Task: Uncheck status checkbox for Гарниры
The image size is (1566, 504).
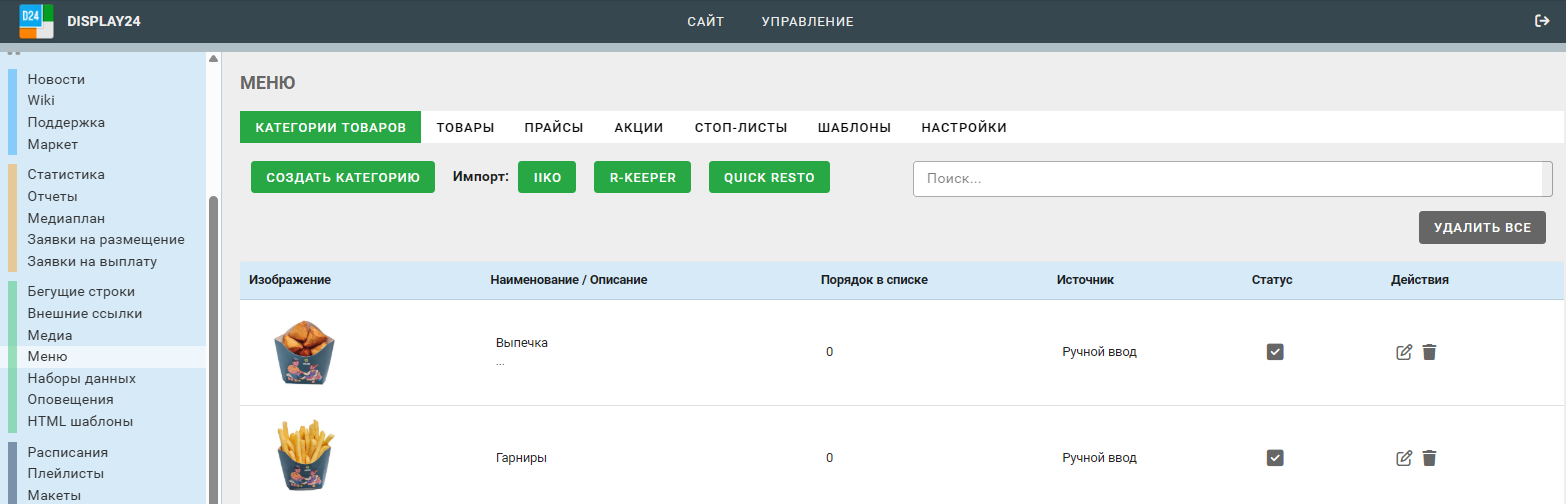Action: 1275,458
